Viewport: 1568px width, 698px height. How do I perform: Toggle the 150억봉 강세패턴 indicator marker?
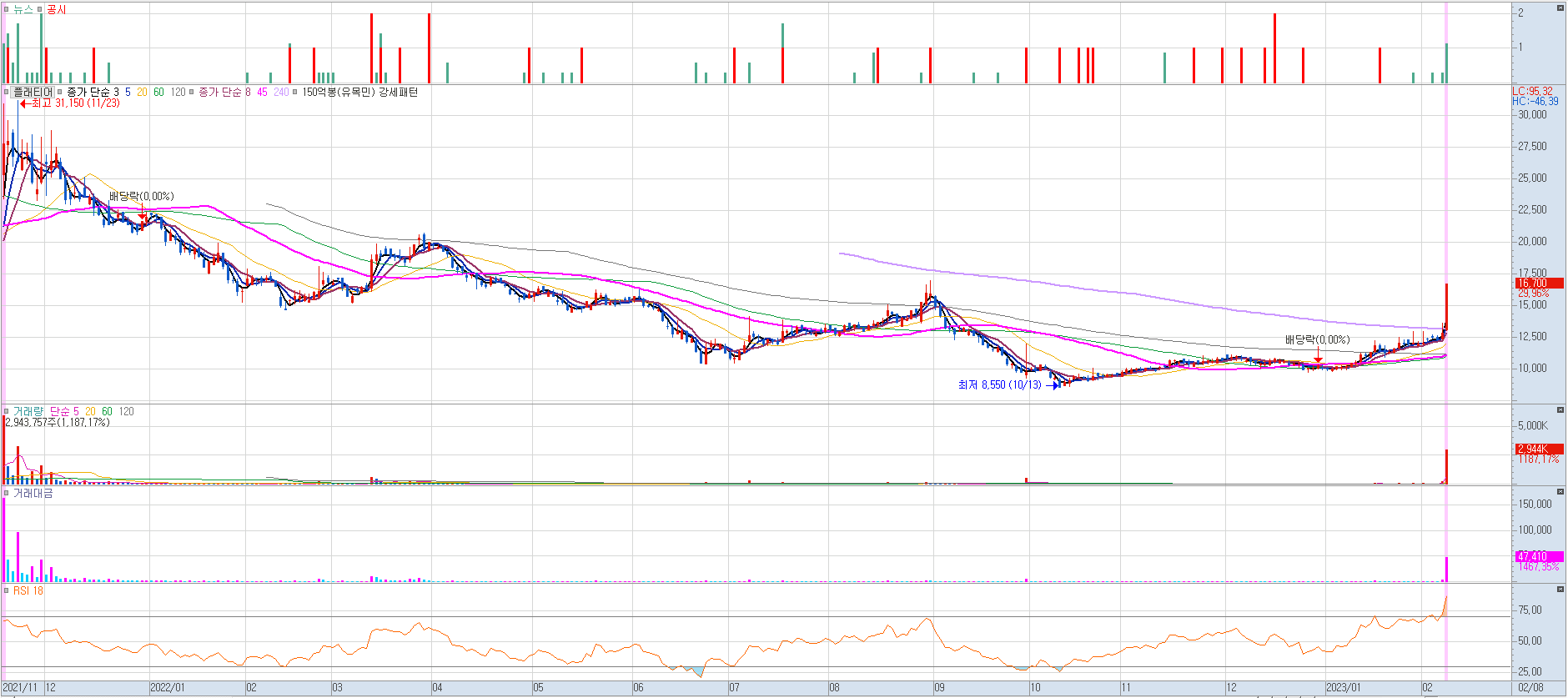[295, 93]
